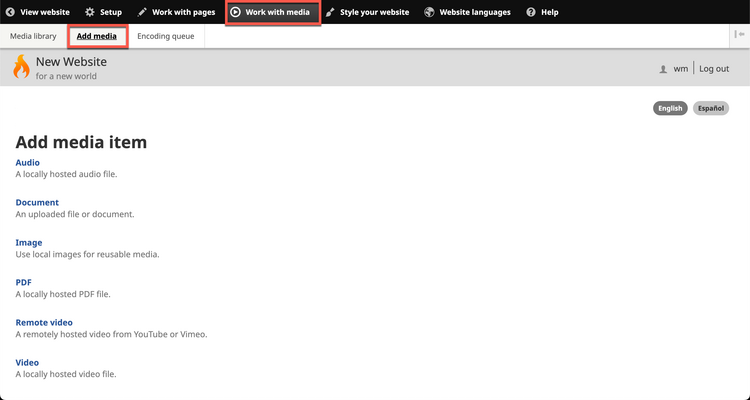Click the Work with pages pencil icon
This screenshot has height=400, width=750.
point(142,12)
